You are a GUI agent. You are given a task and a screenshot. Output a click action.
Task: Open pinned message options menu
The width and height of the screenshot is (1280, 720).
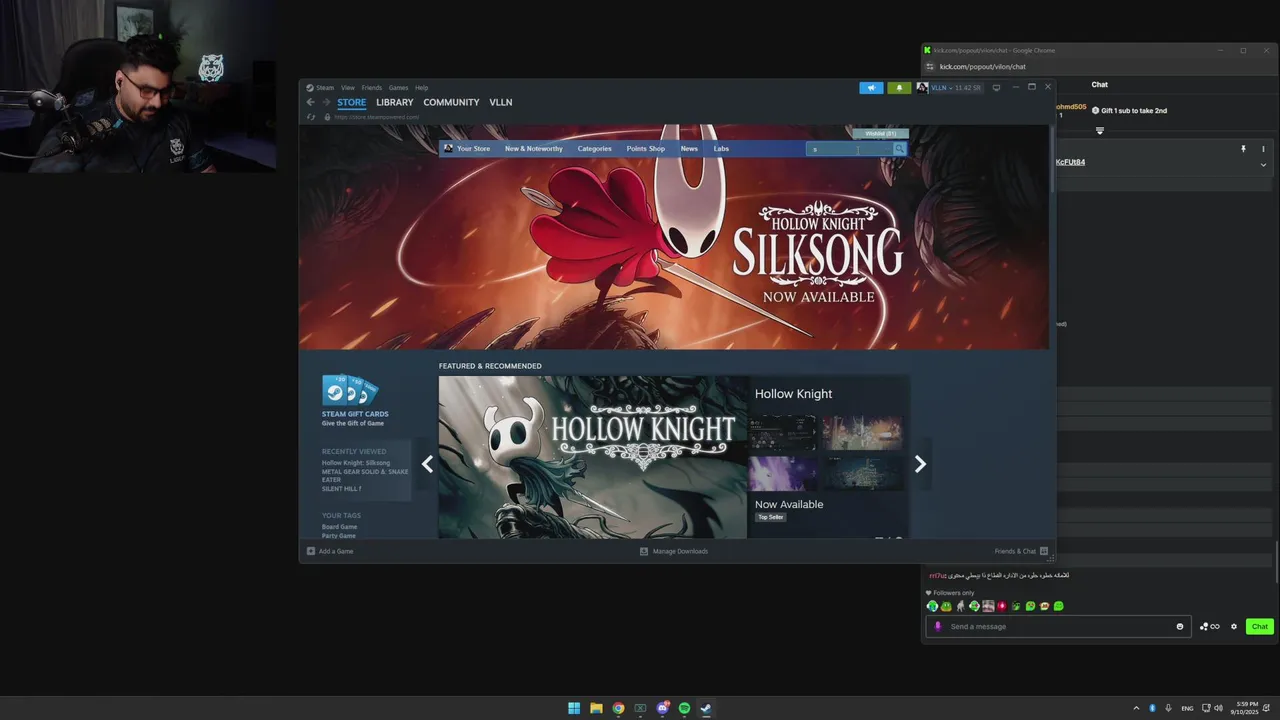(1263, 149)
